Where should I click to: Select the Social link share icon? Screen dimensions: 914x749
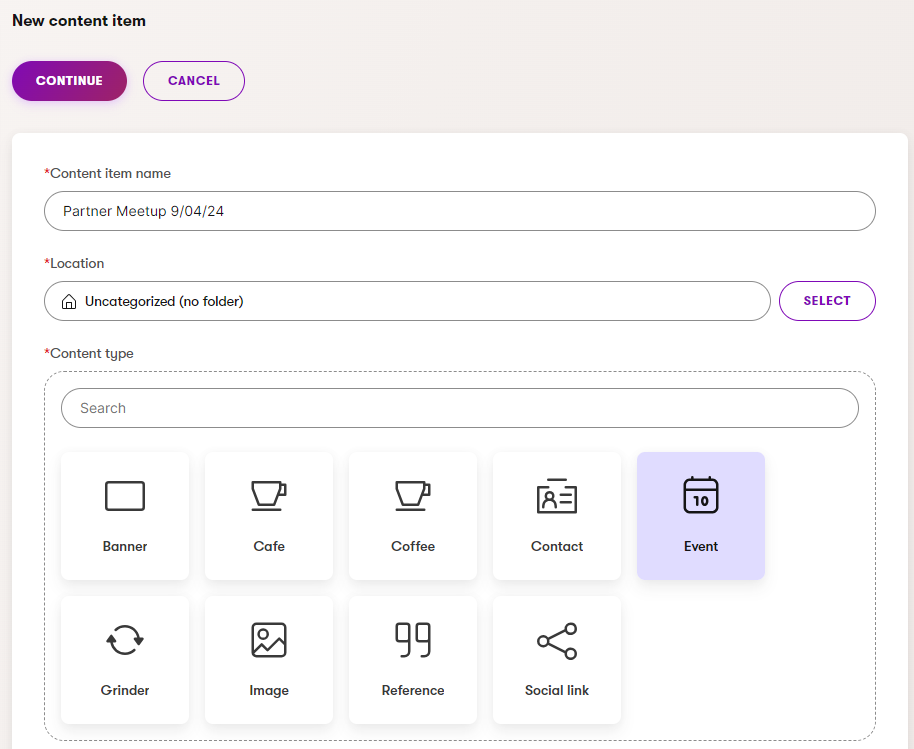click(x=556, y=640)
